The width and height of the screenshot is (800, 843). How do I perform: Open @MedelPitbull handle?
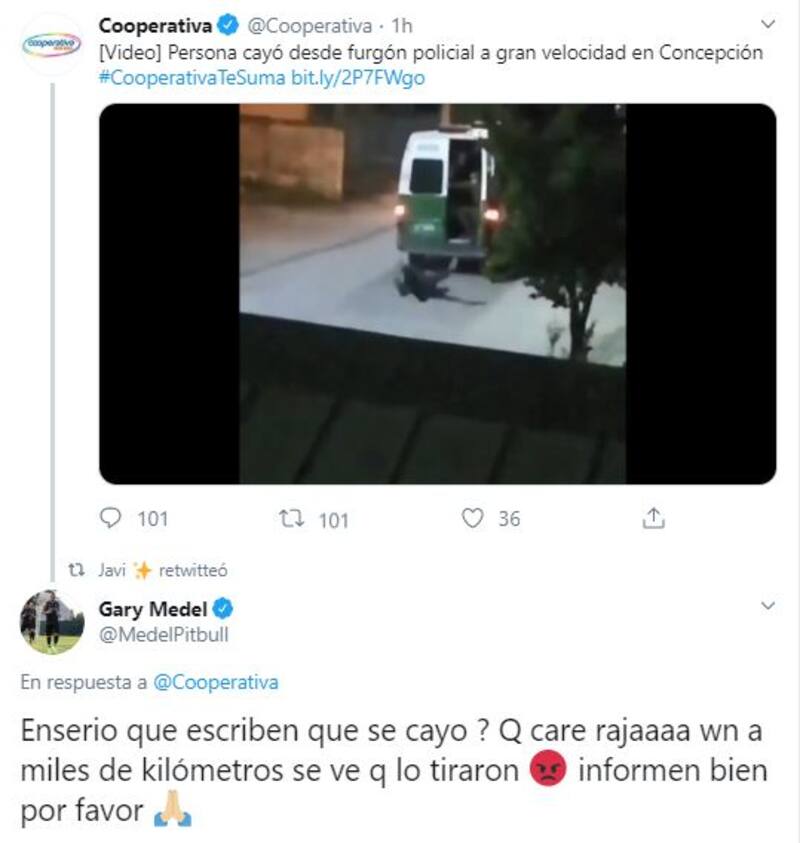click(164, 634)
